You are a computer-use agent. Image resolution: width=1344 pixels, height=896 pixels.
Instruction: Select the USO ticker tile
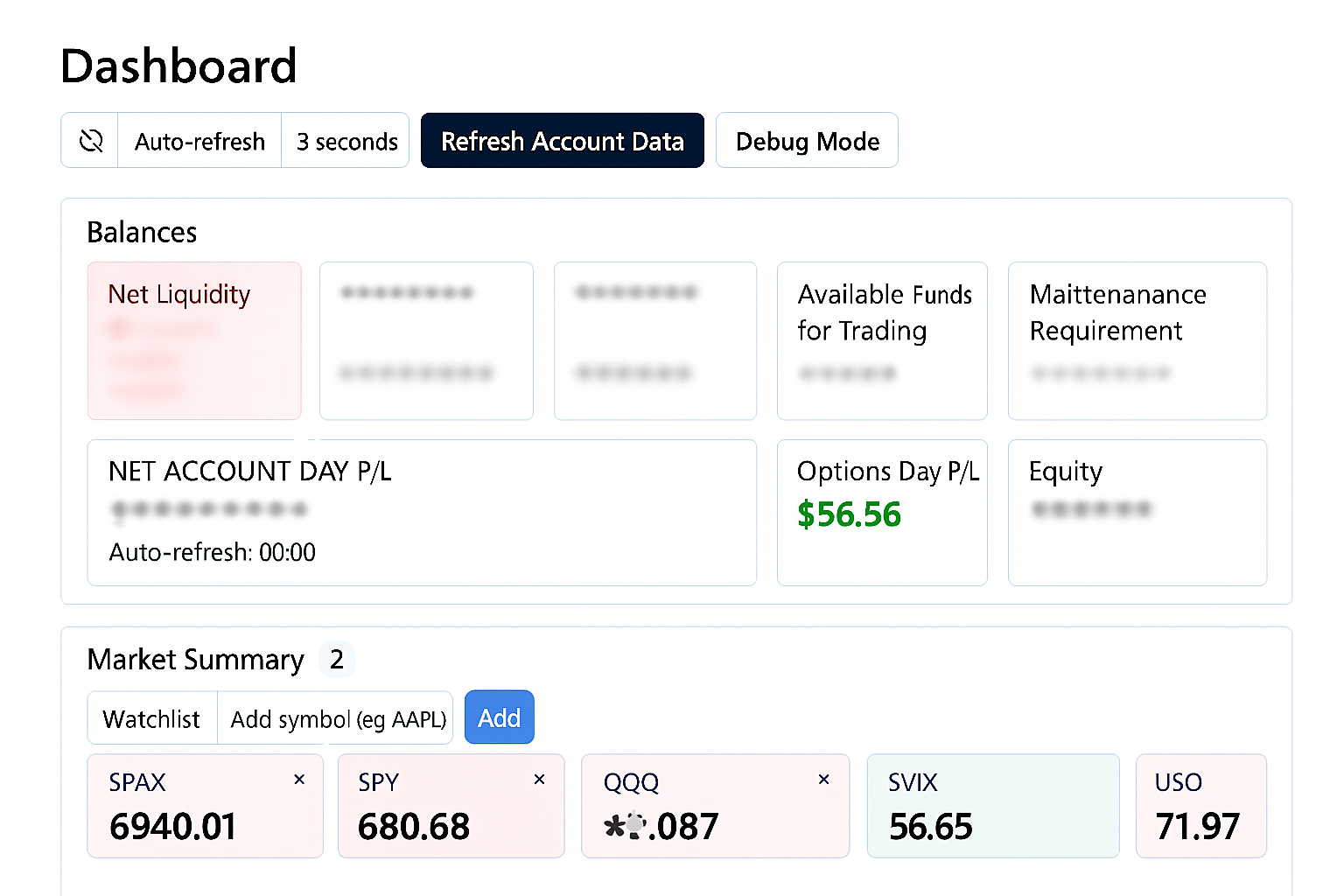pyautogui.click(x=1200, y=806)
